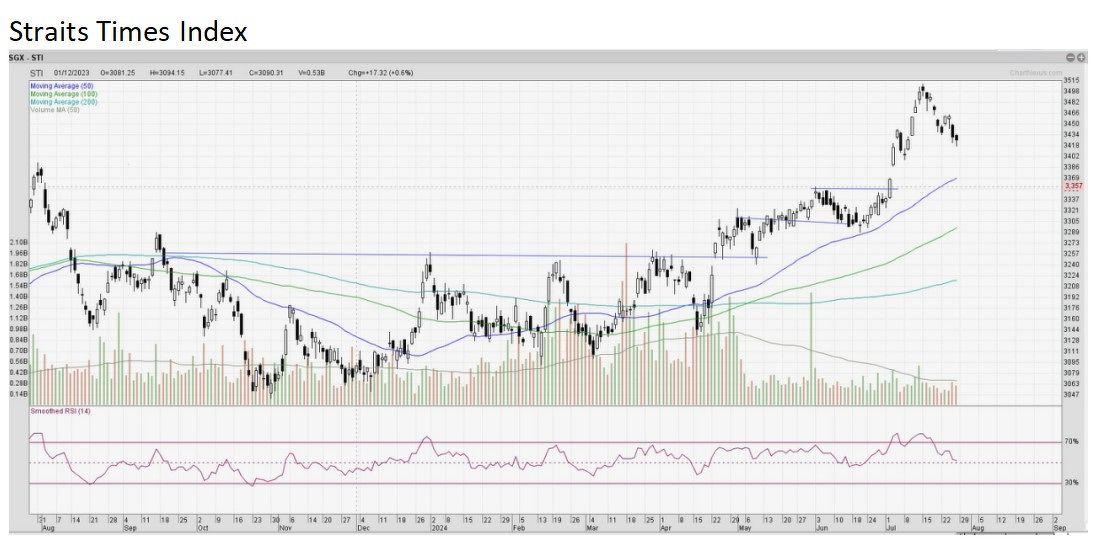Click the 70% RSI overbought level label
This screenshot has height=550, width=1117.
[x=1070, y=441]
